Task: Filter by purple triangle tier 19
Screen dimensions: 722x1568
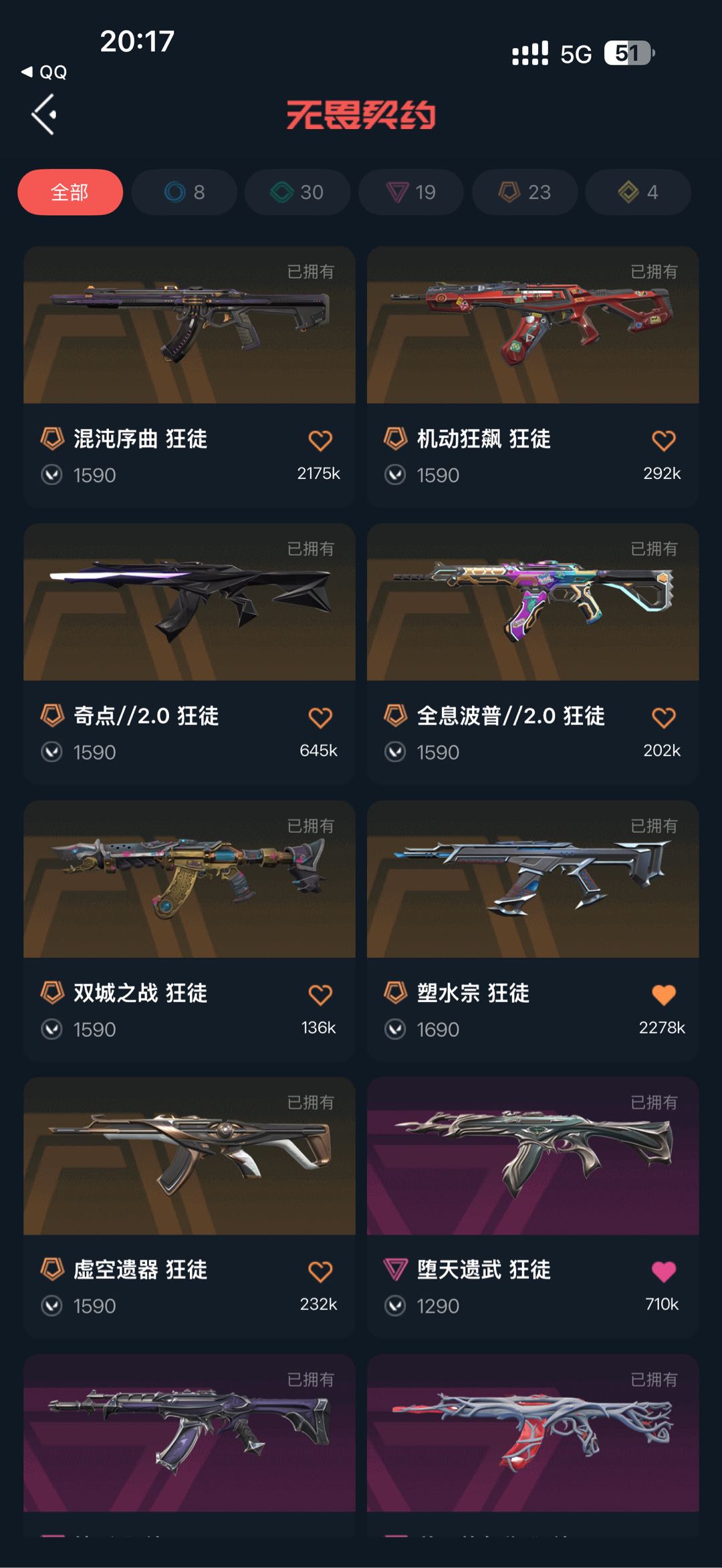Action: [x=411, y=192]
